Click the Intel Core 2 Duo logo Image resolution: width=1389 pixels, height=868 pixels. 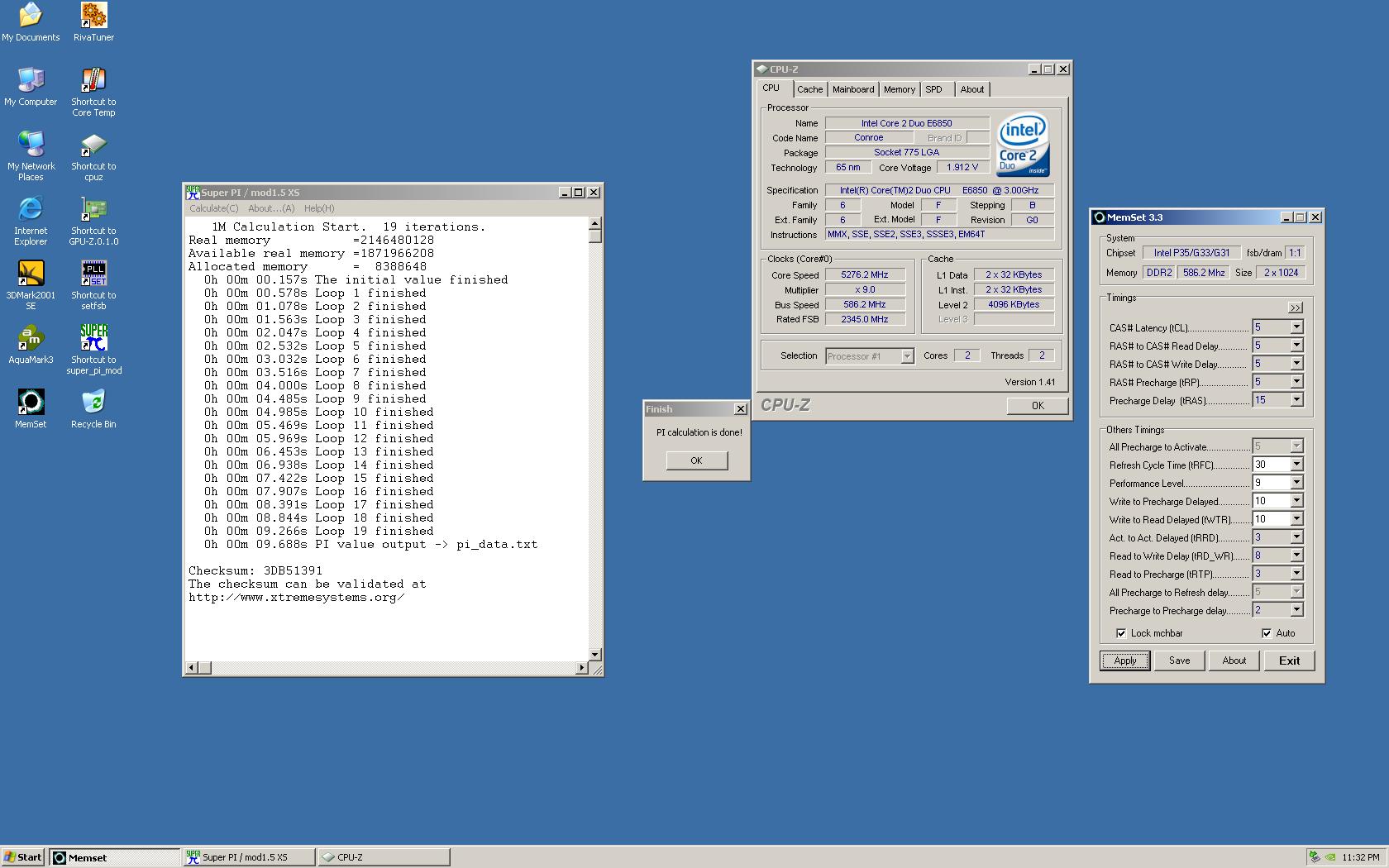tap(1024, 145)
